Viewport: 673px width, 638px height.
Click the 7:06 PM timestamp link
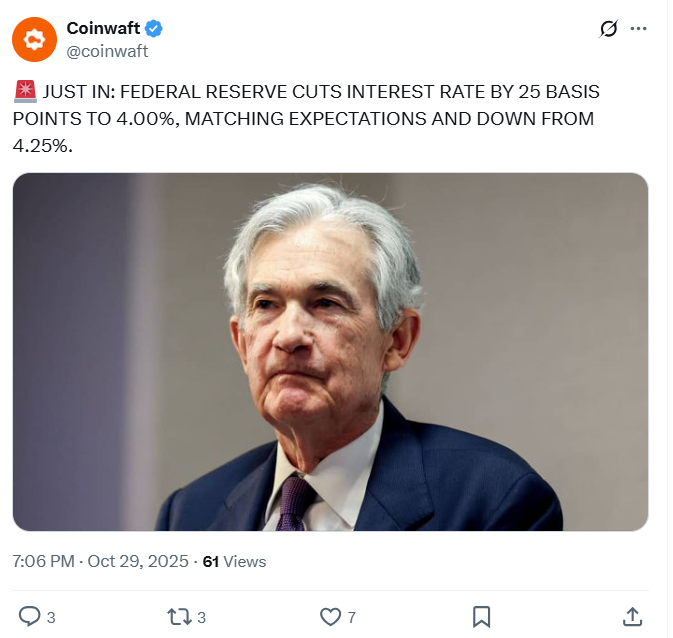pos(44,561)
